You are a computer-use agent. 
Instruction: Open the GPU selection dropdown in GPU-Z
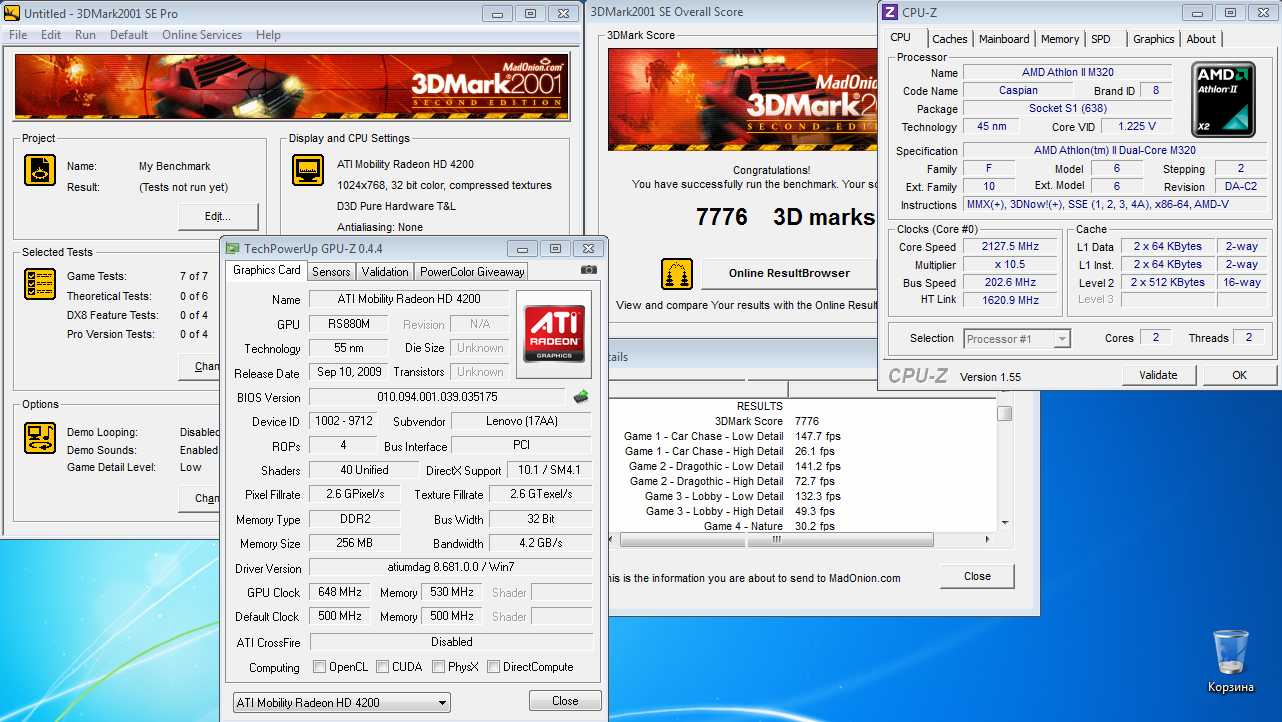341,703
